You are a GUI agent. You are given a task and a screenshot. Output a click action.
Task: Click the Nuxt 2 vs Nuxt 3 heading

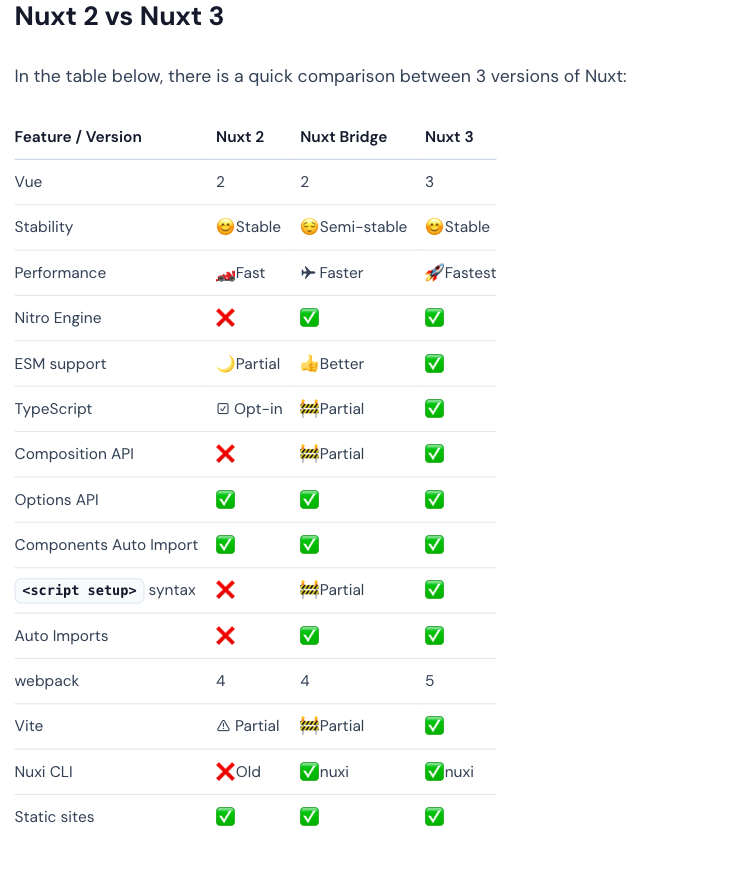pyautogui.click(x=119, y=16)
